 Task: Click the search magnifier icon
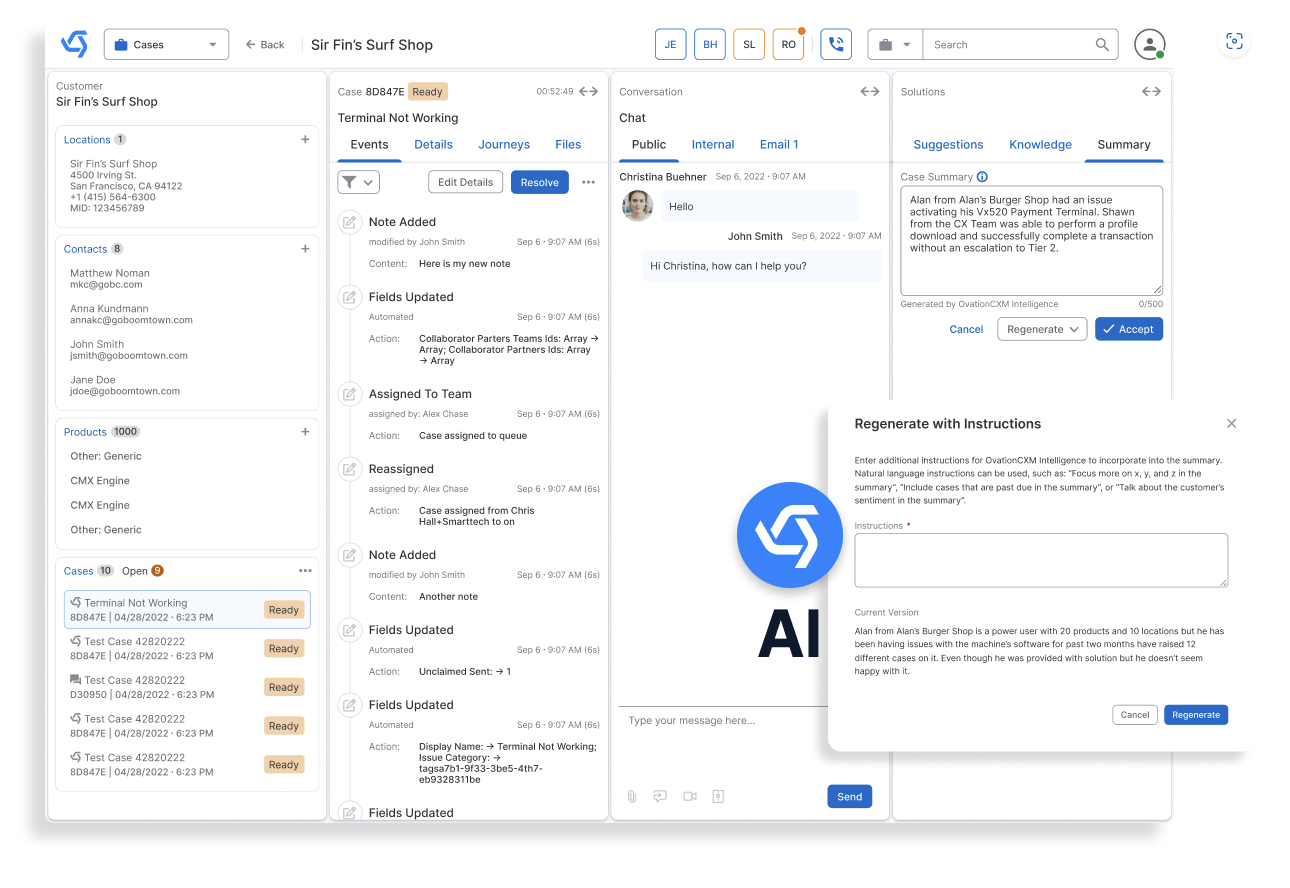pos(1102,44)
